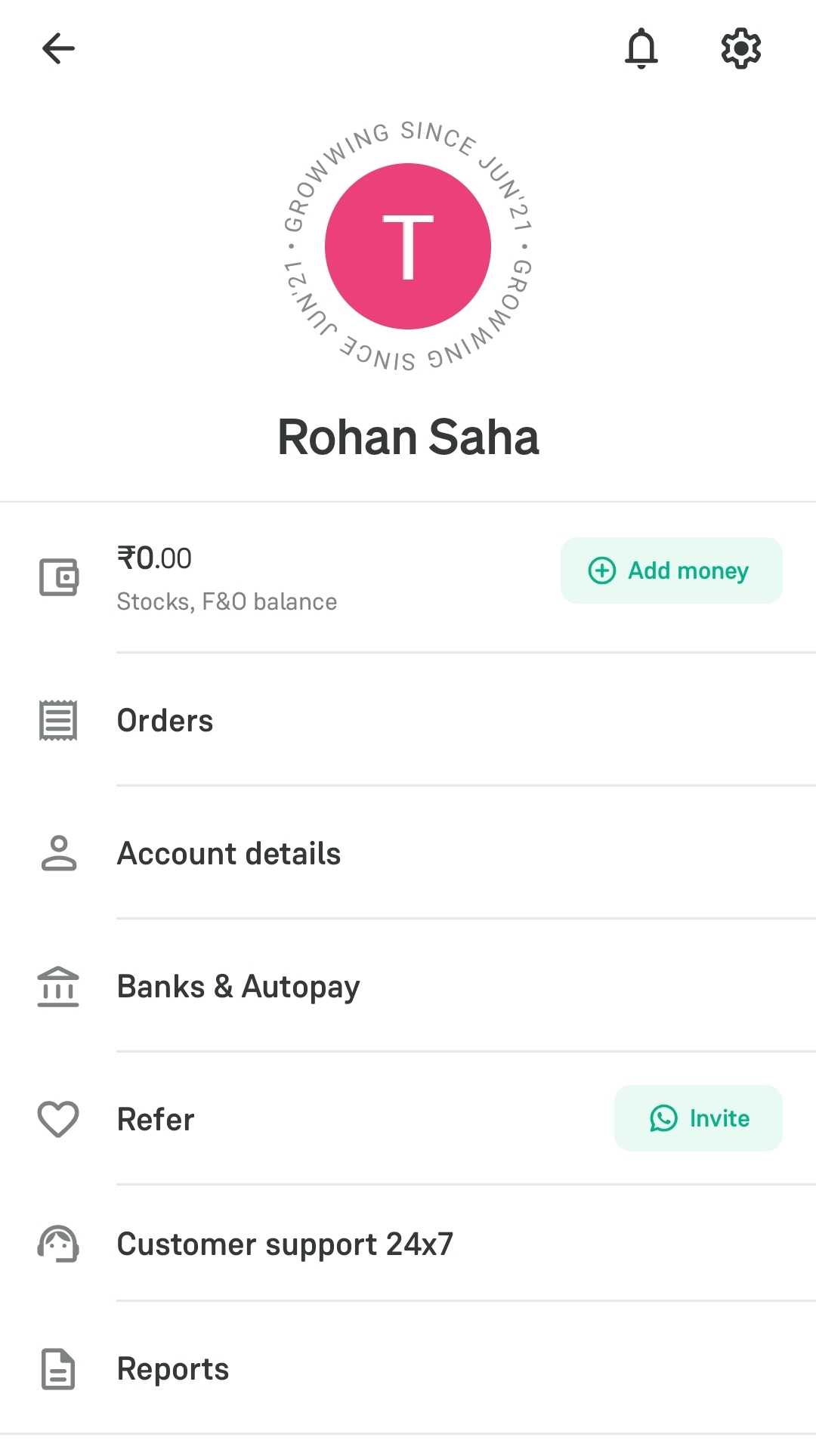This screenshot has height=1456, width=816.
Task: Tap the wallet balance icon
Action: (x=59, y=577)
